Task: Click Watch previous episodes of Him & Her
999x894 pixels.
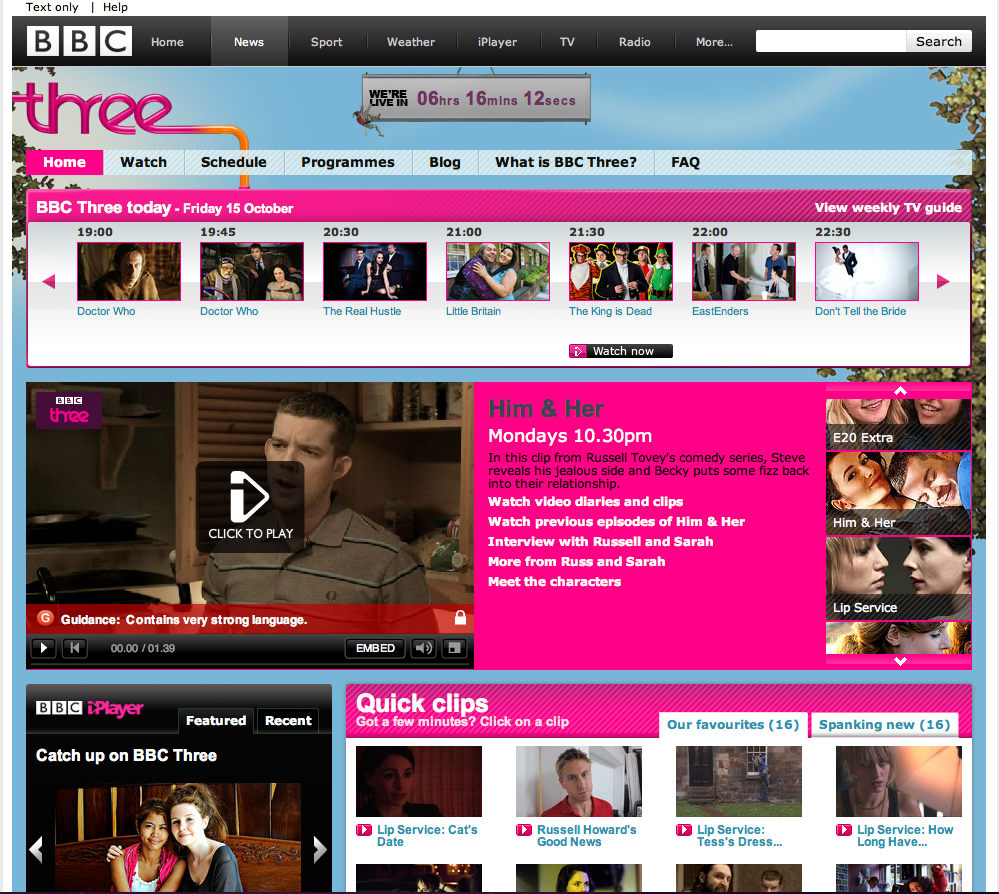Action: pos(617,521)
